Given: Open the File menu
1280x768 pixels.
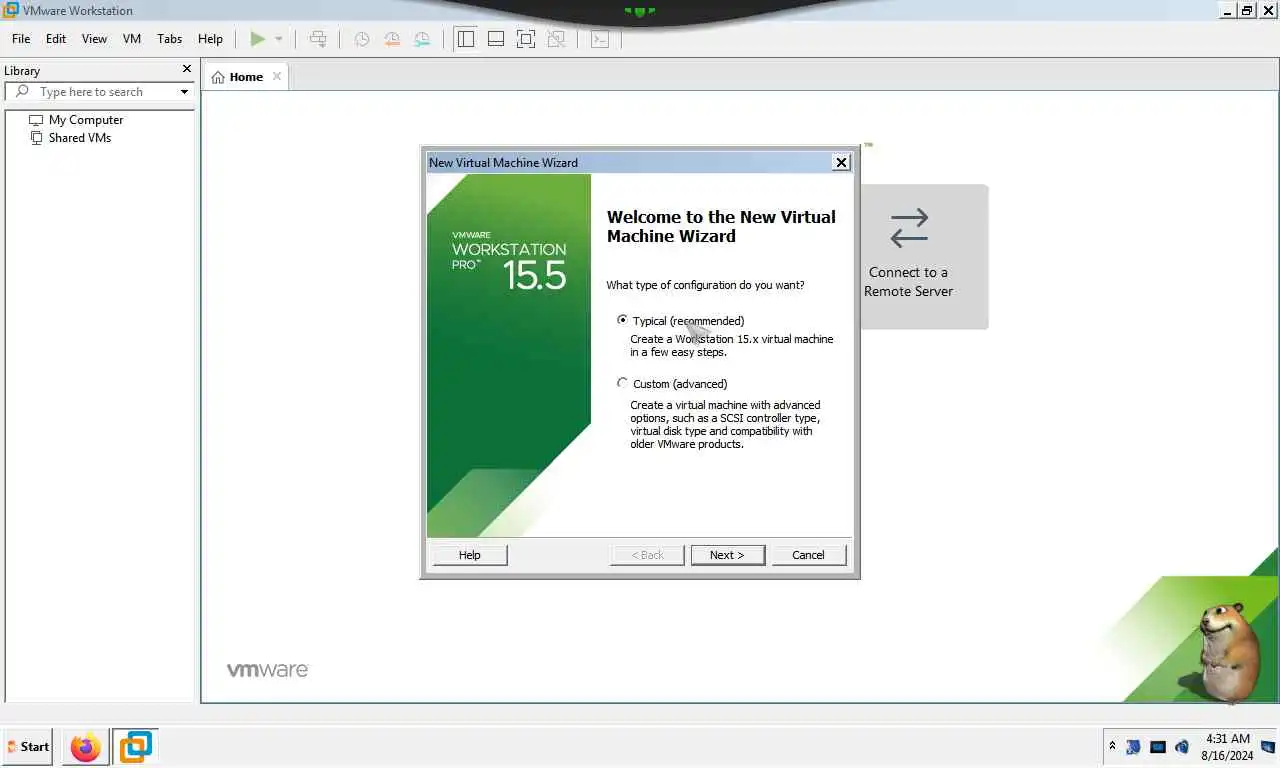Looking at the screenshot, I should (x=21, y=39).
